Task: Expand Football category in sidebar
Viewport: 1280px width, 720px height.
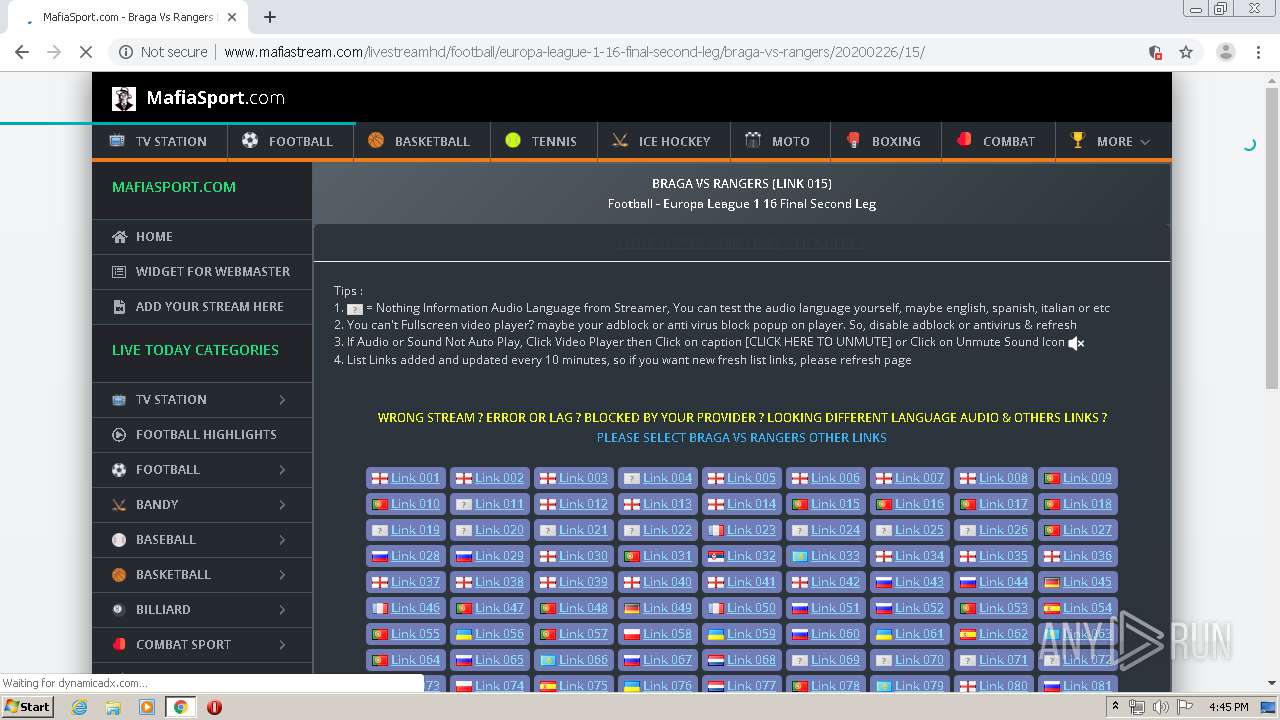Action: (x=202, y=470)
